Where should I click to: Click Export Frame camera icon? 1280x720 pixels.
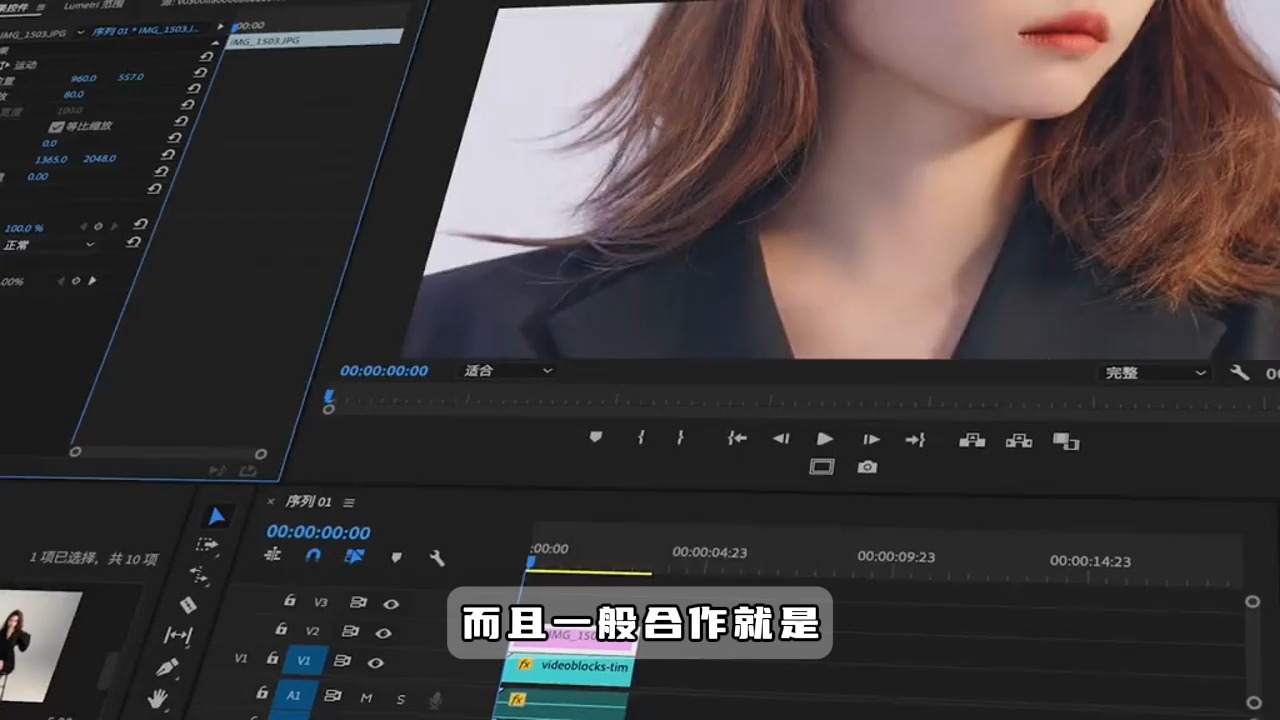coord(867,467)
